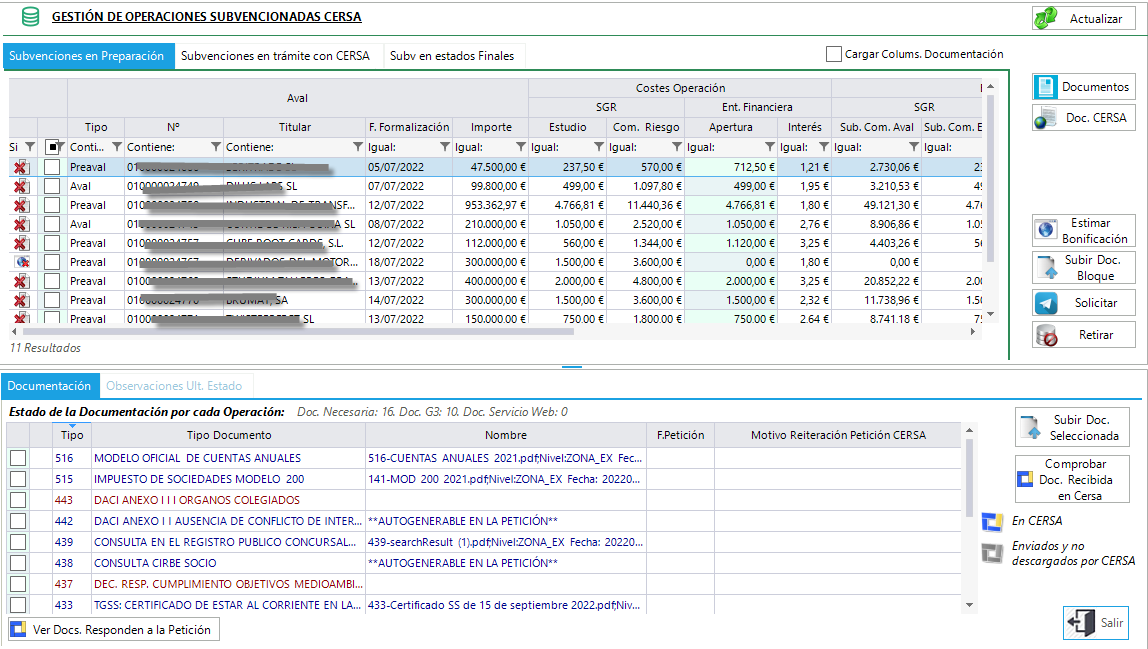Image resolution: width=1148 pixels, height=649 pixels.
Task: Click the horizontal scrollbar of operations grid
Action: [293, 331]
